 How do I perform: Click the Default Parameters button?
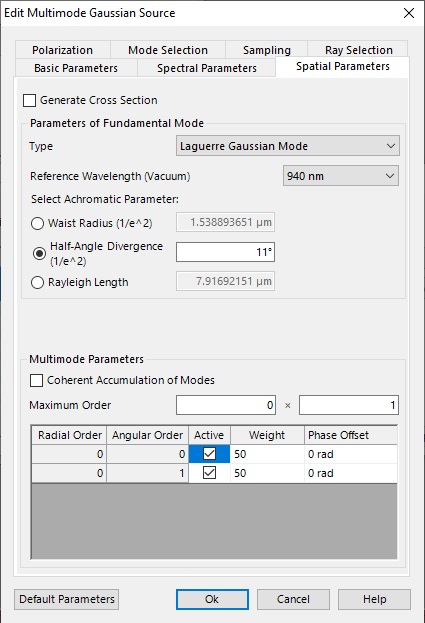pyautogui.click(x=67, y=599)
